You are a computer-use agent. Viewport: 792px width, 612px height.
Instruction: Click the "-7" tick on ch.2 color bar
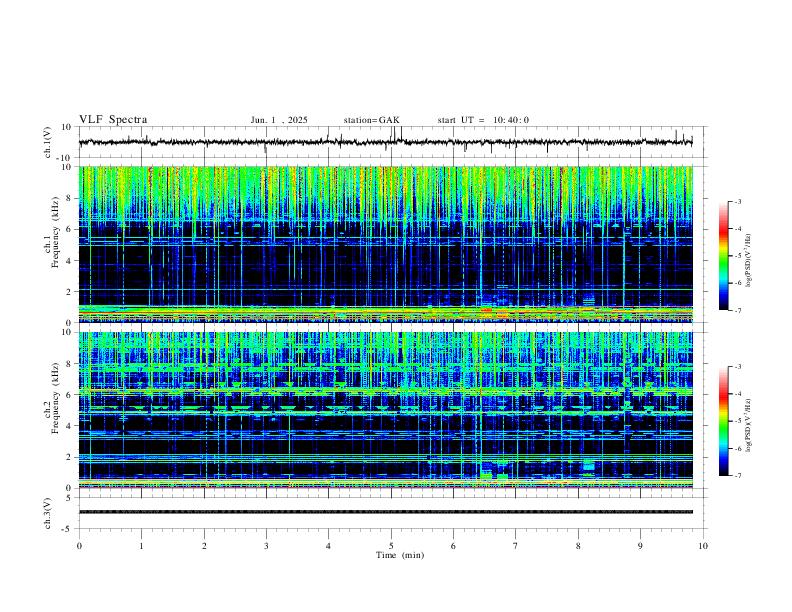click(x=737, y=475)
